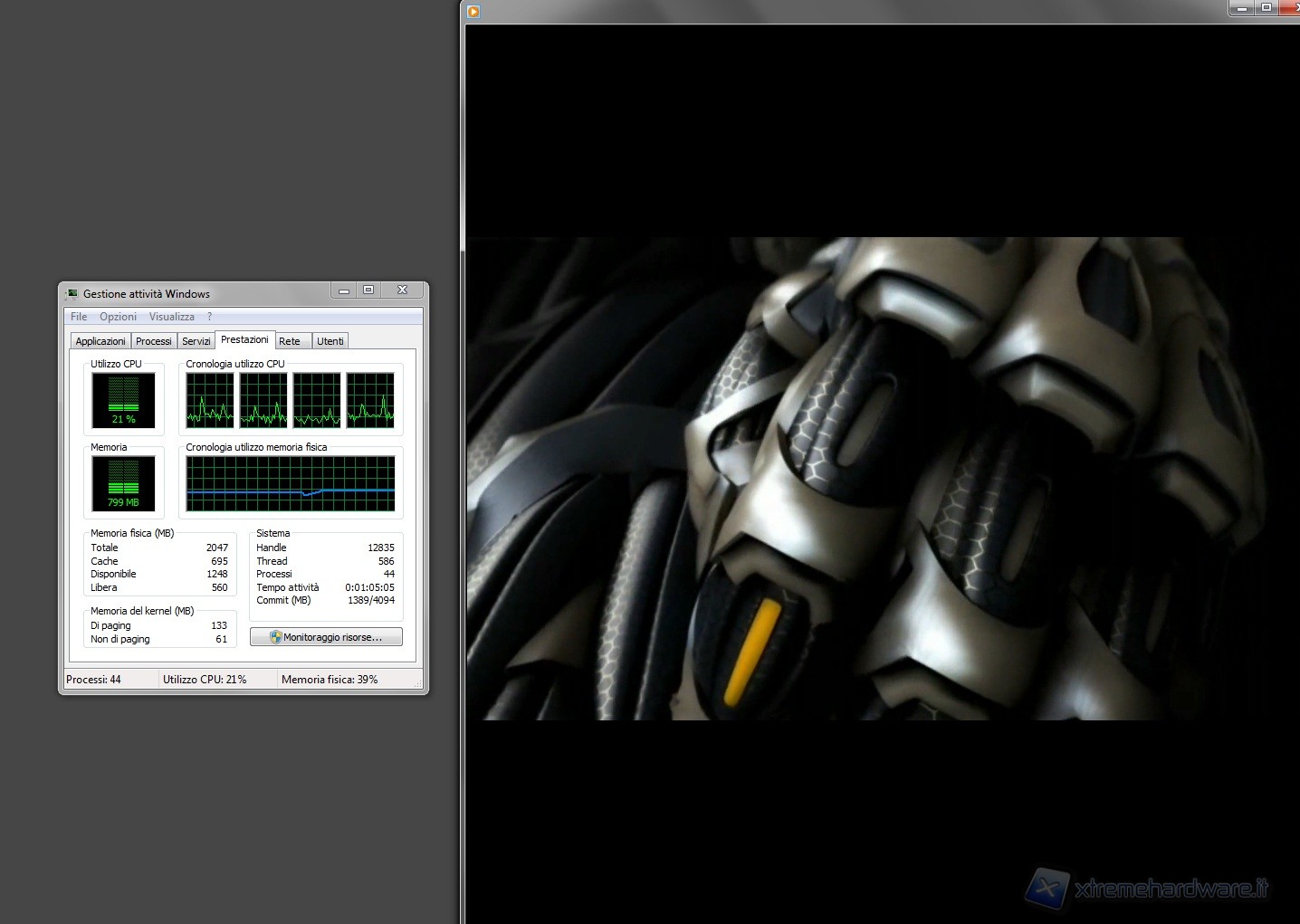The height and width of the screenshot is (924, 1300).
Task: Maximize the Gestione attività Windows window
Action: (x=368, y=291)
